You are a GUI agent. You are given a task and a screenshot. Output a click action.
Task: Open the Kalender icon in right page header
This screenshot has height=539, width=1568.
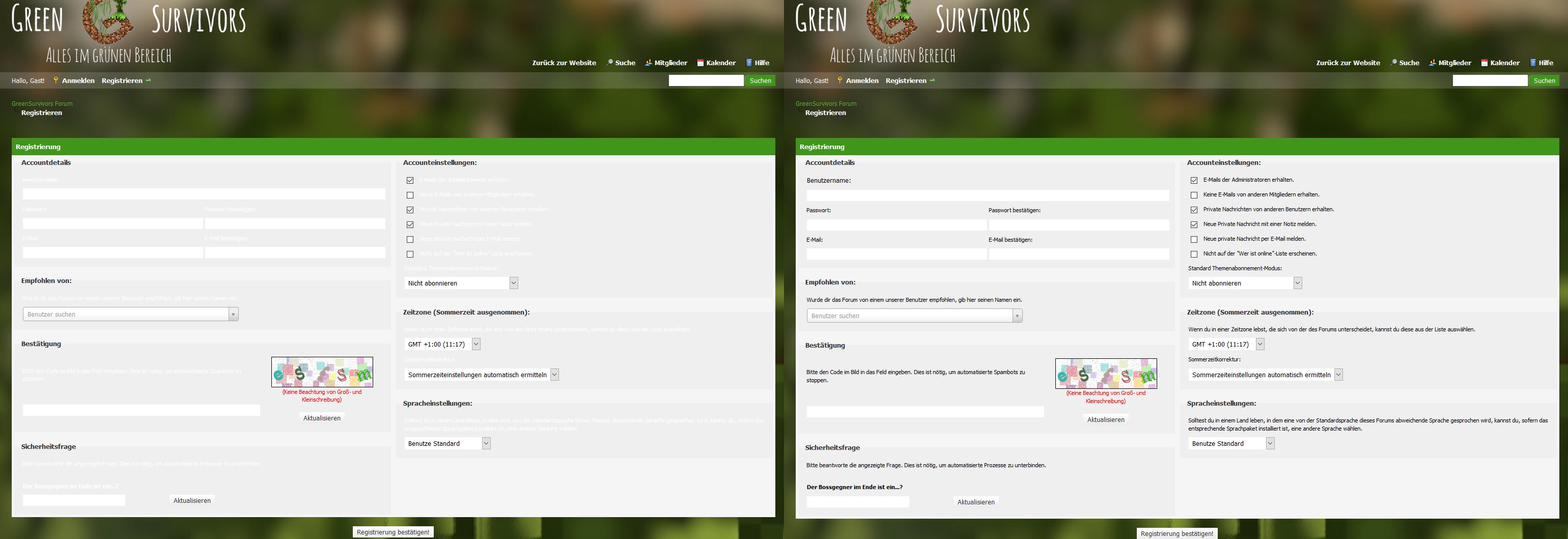1484,63
